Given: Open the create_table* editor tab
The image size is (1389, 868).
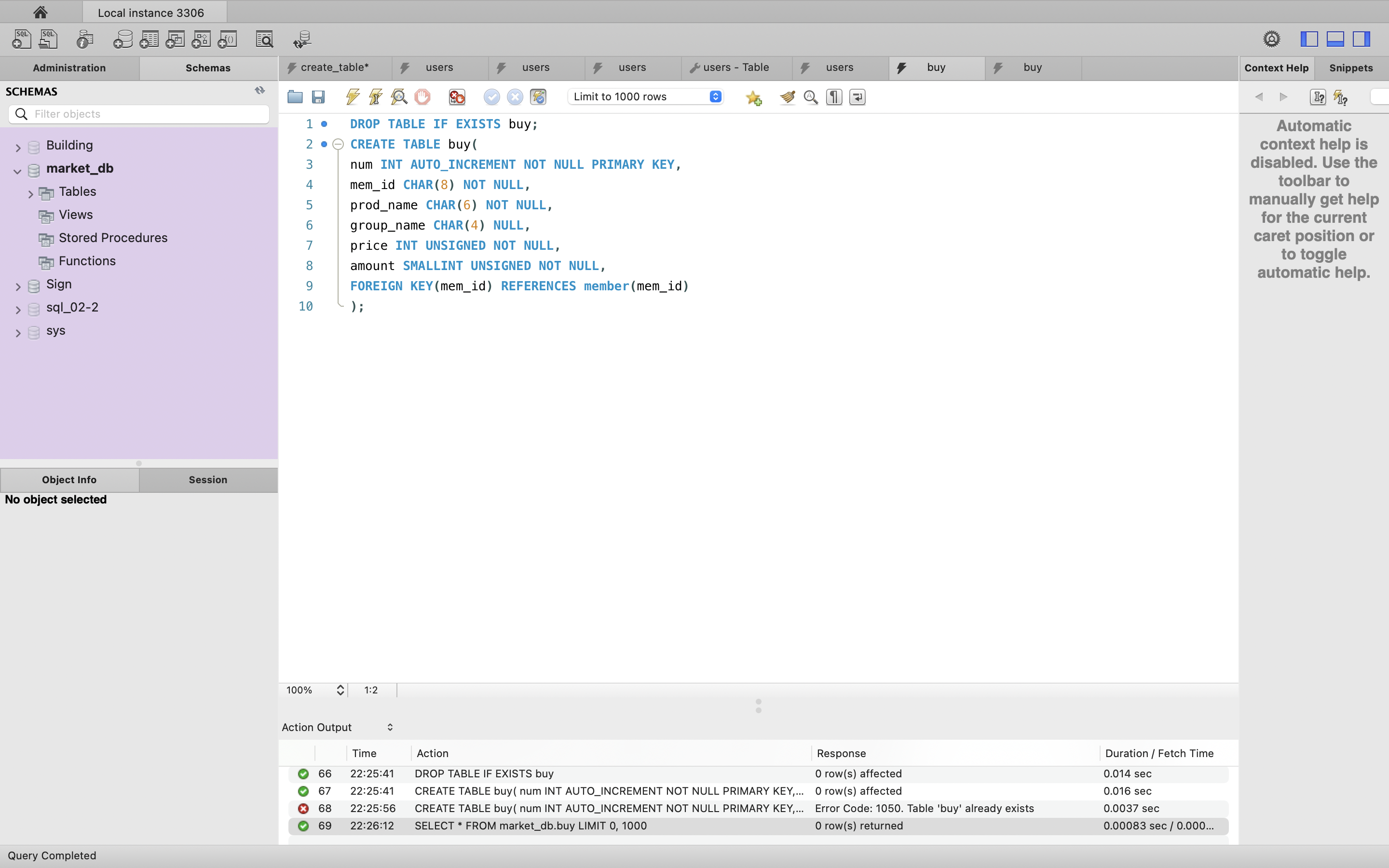Looking at the screenshot, I should [x=334, y=68].
